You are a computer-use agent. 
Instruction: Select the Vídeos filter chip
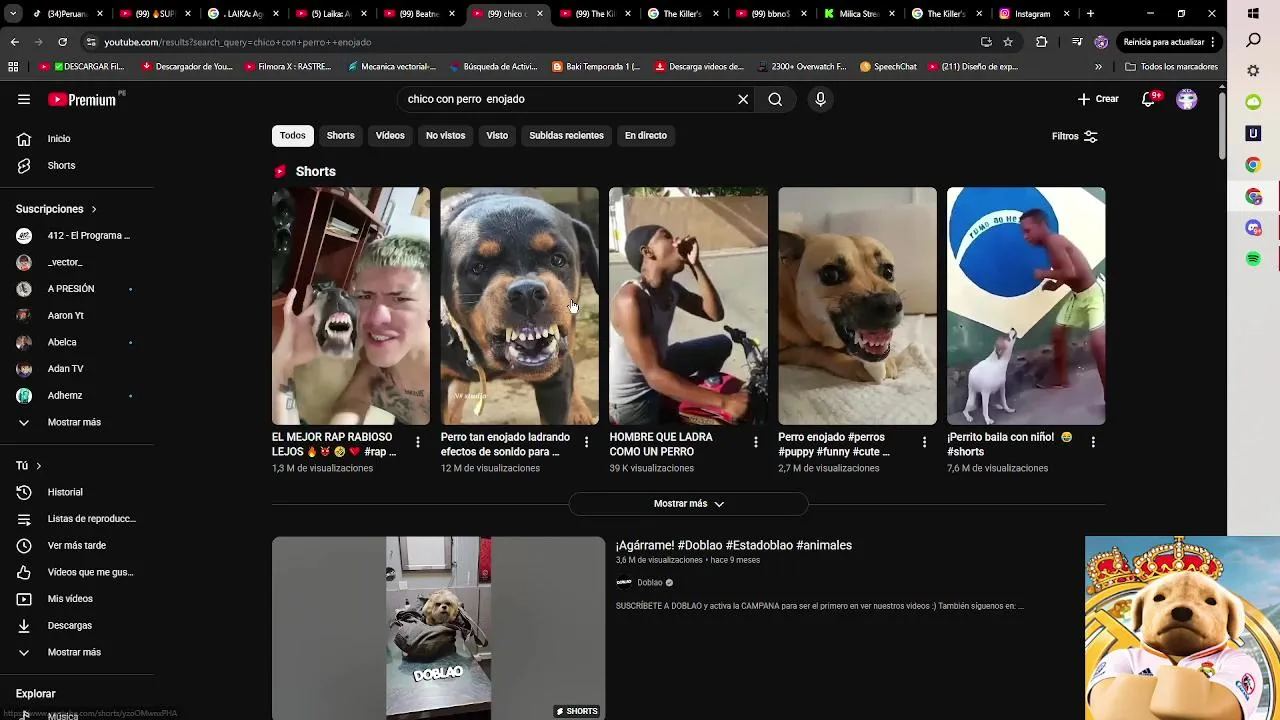pos(390,136)
